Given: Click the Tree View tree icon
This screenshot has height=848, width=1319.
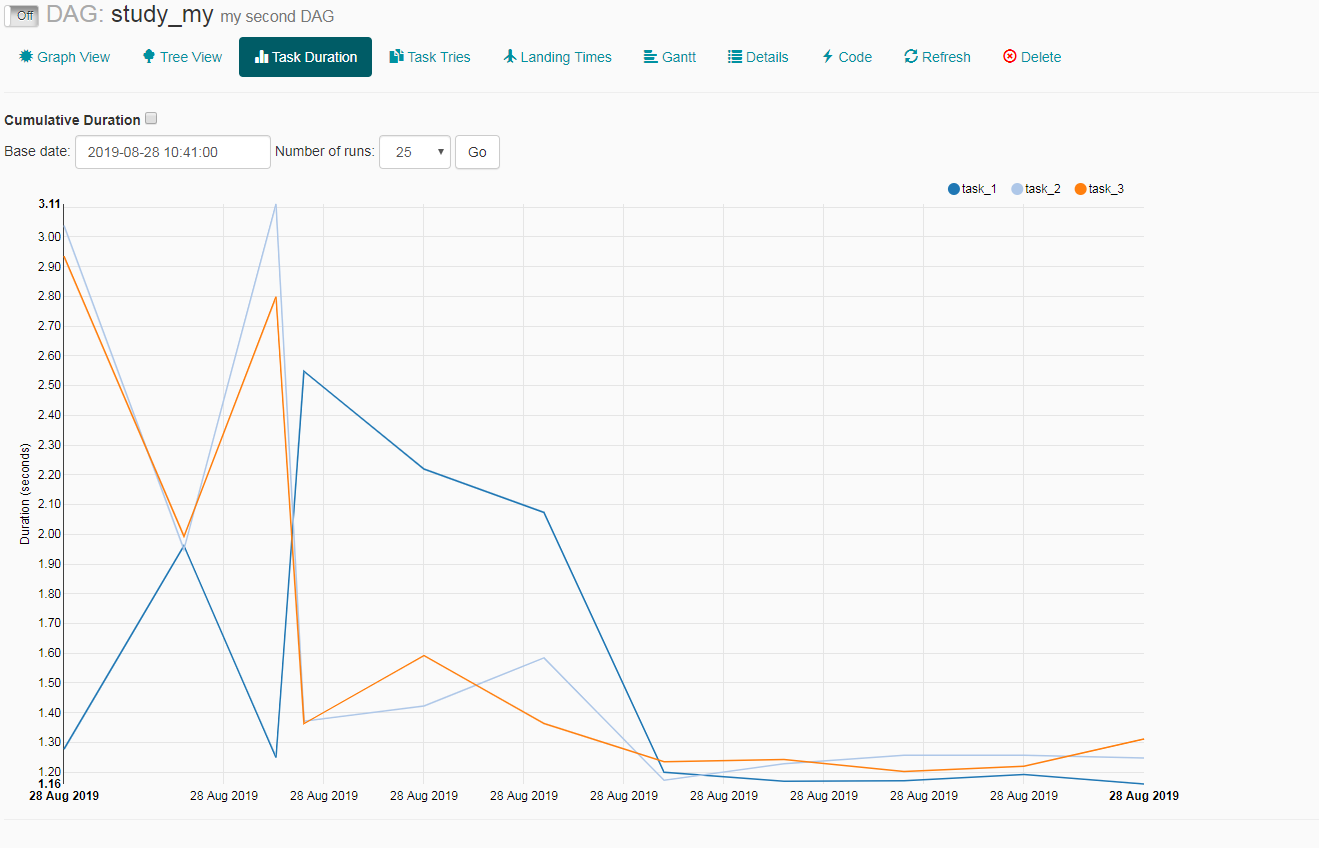Looking at the screenshot, I should [x=149, y=56].
